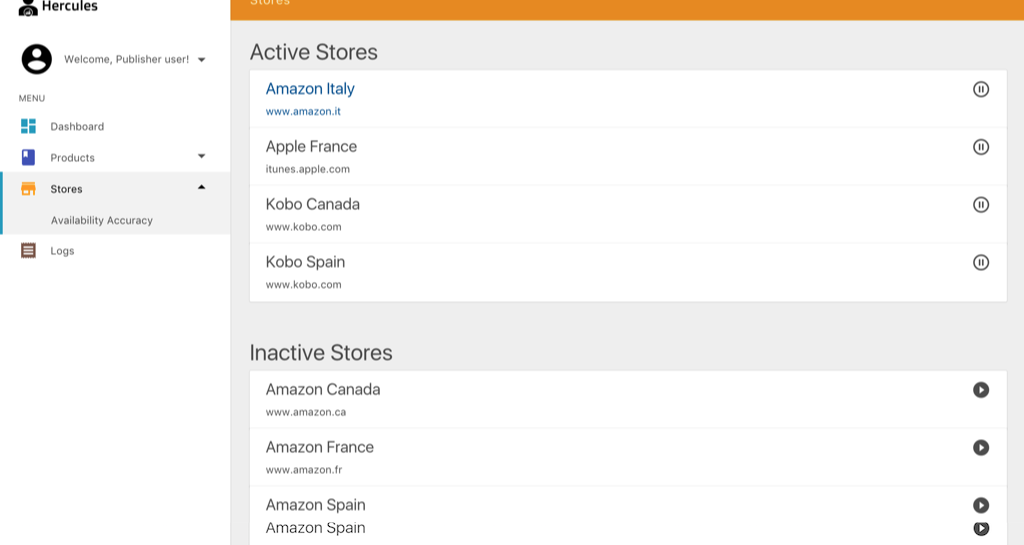Image resolution: width=1024 pixels, height=545 pixels.
Task: Click the Dashboard icon in sidebar
Action: (28, 126)
